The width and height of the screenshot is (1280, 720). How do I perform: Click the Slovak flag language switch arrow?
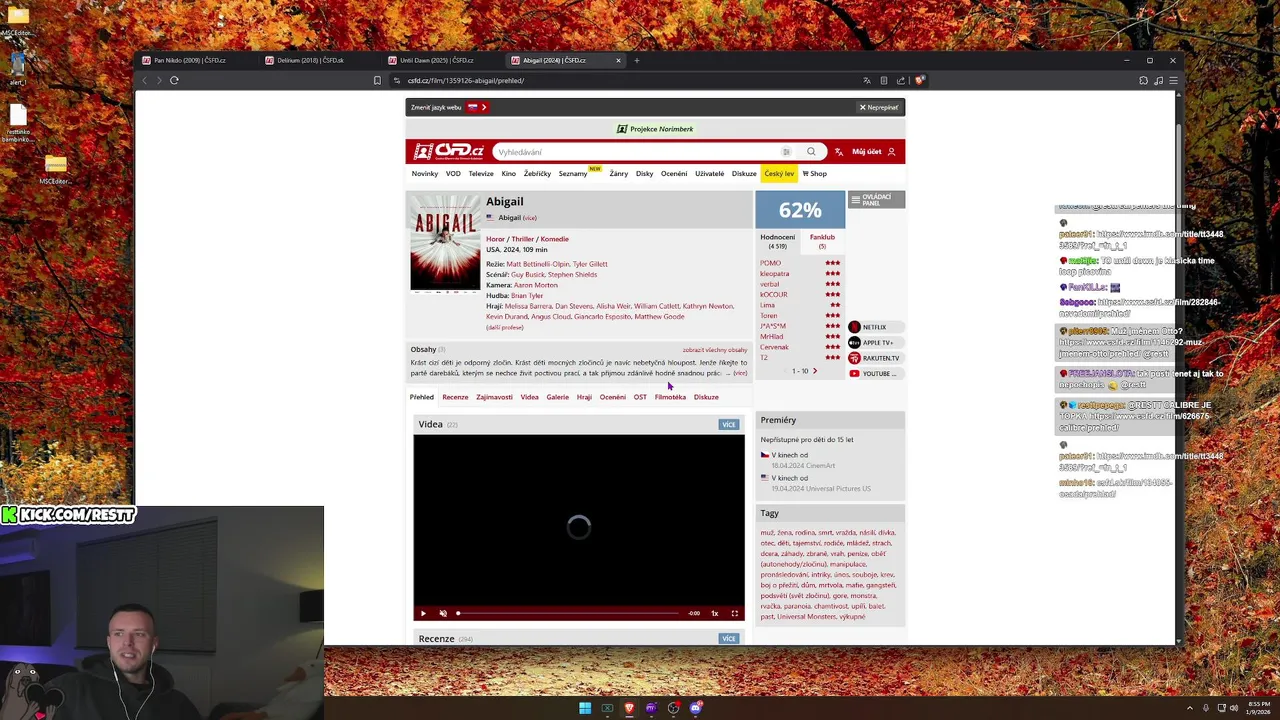pos(478,107)
